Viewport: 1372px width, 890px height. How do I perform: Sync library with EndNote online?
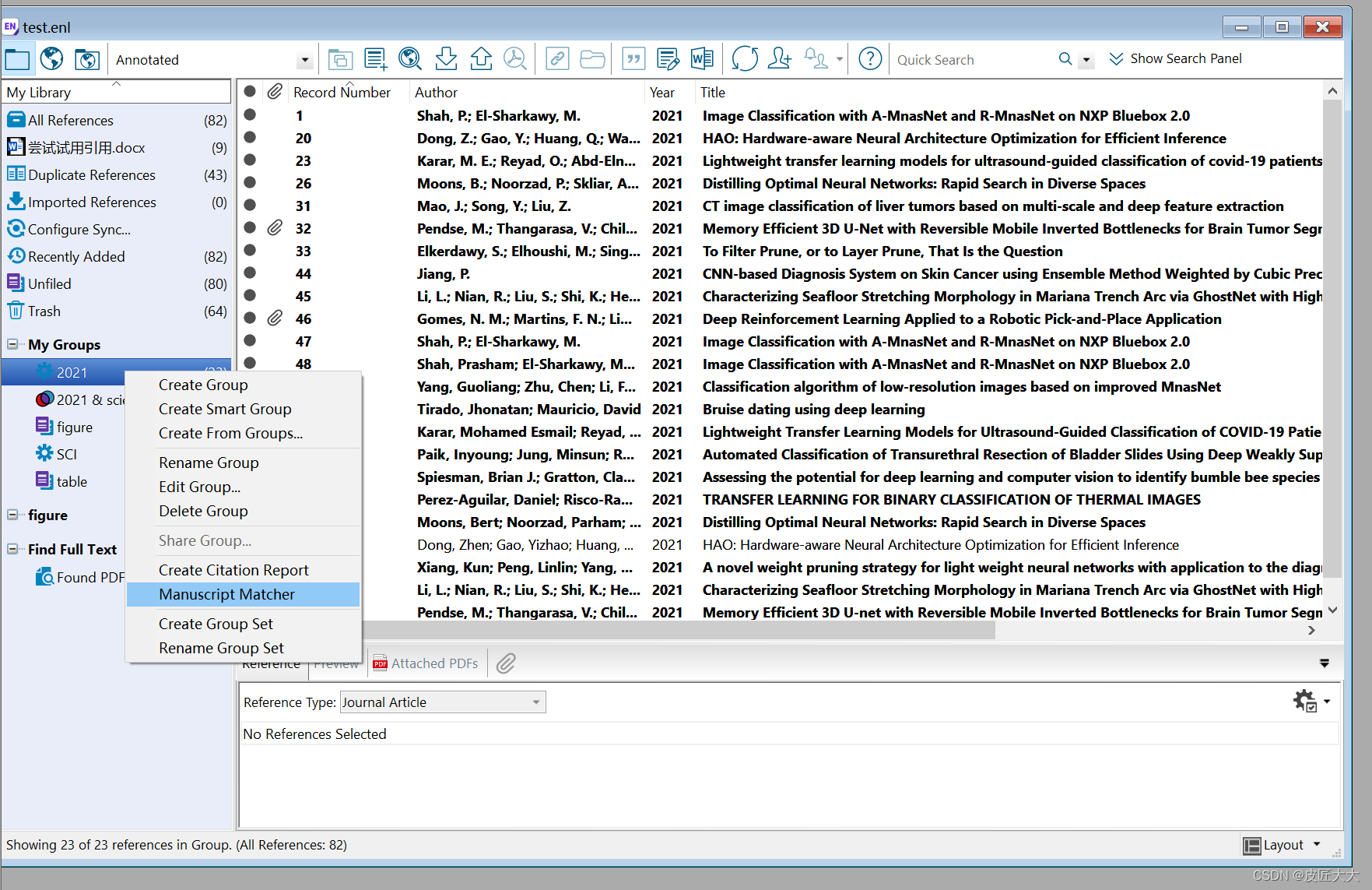745,58
